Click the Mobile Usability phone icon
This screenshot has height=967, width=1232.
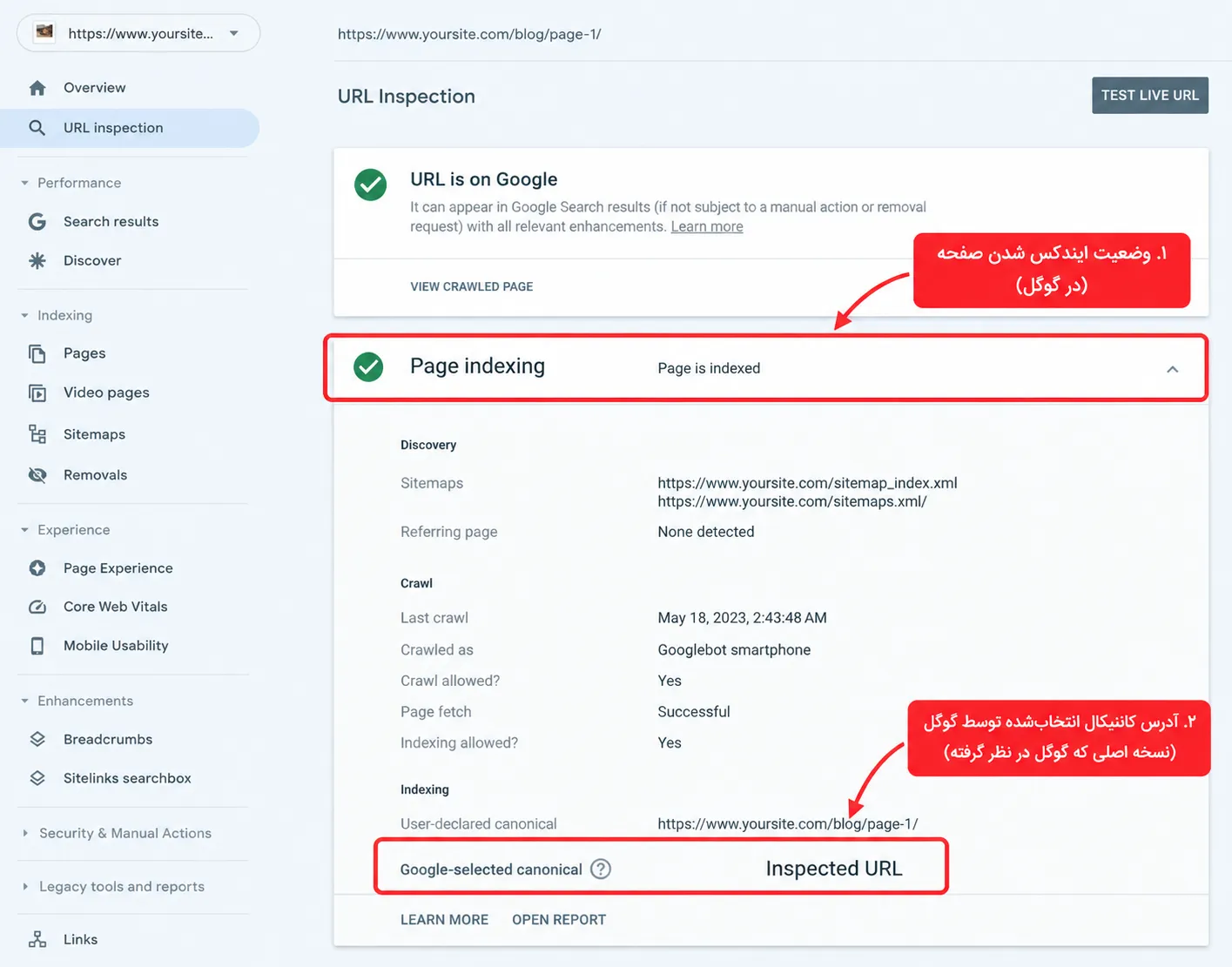[x=37, y=646]
